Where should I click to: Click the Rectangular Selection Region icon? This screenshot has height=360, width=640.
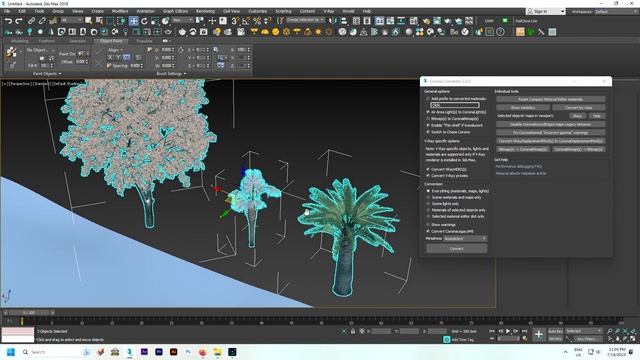click(x=111, y=20)
